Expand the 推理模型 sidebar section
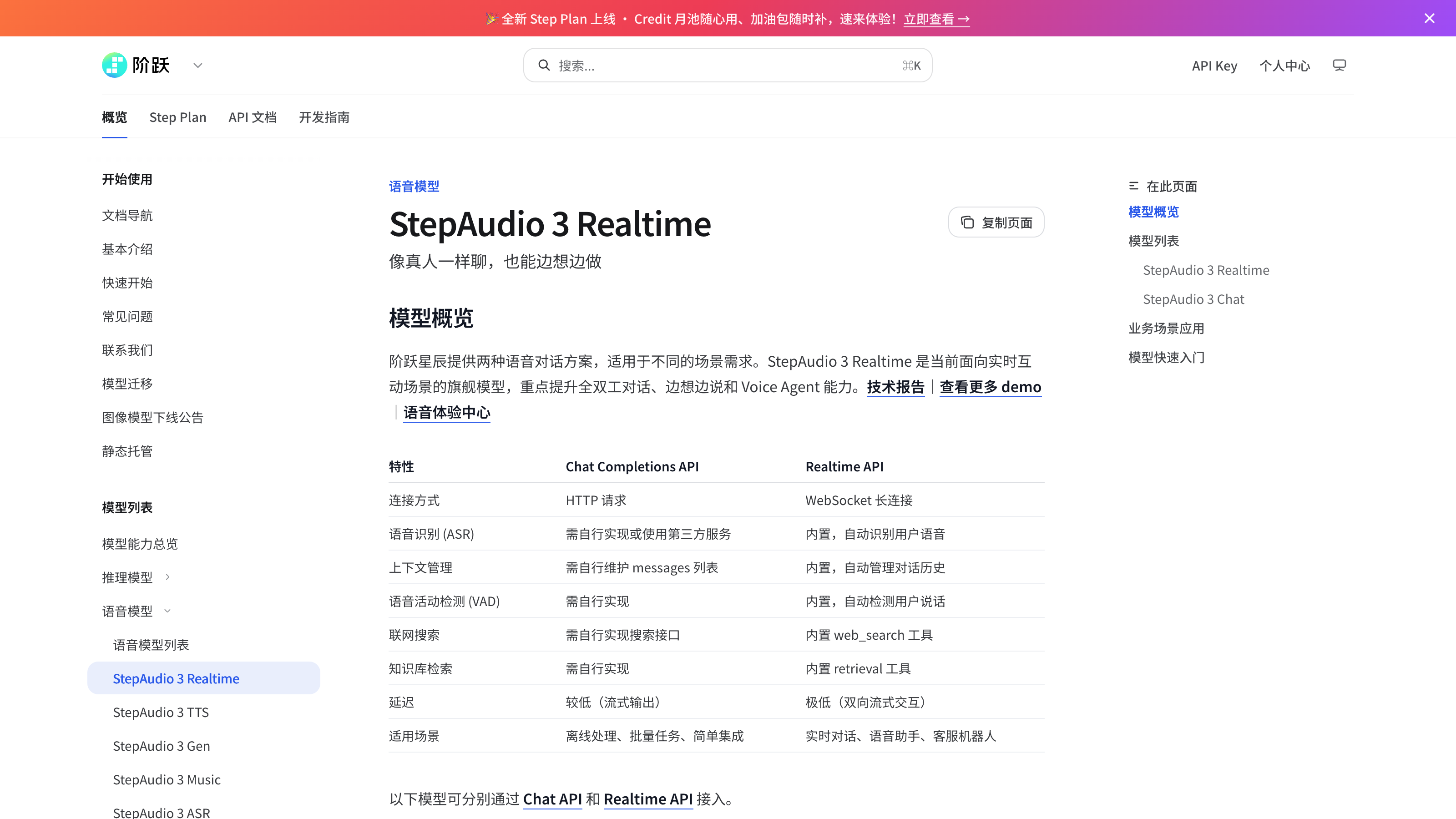 (x=136, y=577)
